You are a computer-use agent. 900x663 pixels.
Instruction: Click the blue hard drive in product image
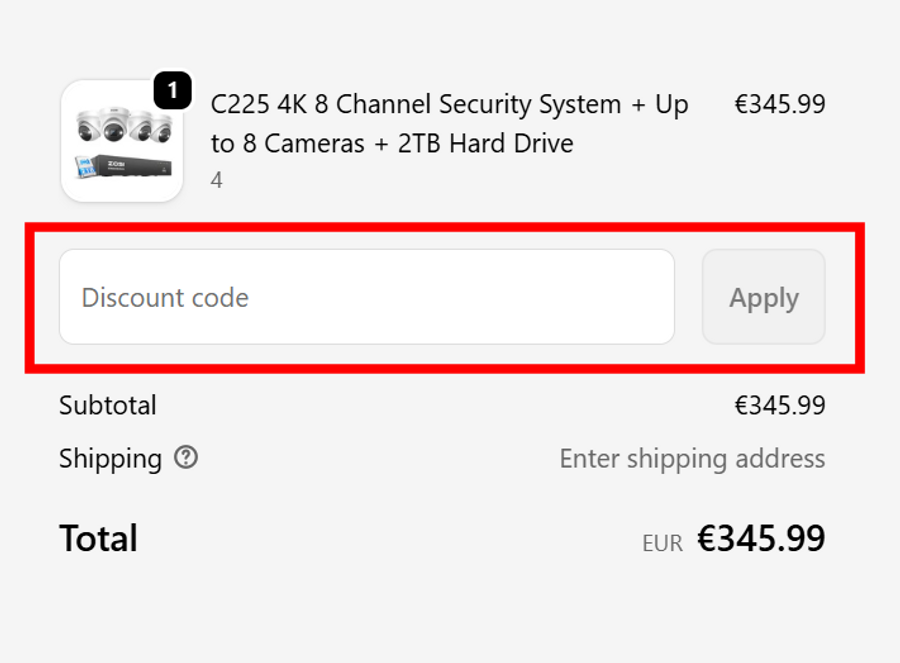coord(87,168)
